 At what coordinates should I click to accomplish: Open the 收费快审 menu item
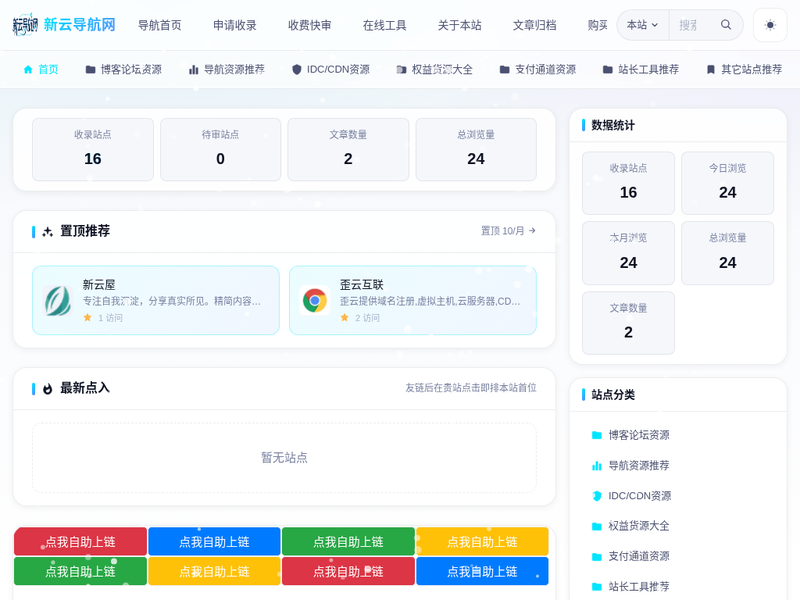[310, 25]
